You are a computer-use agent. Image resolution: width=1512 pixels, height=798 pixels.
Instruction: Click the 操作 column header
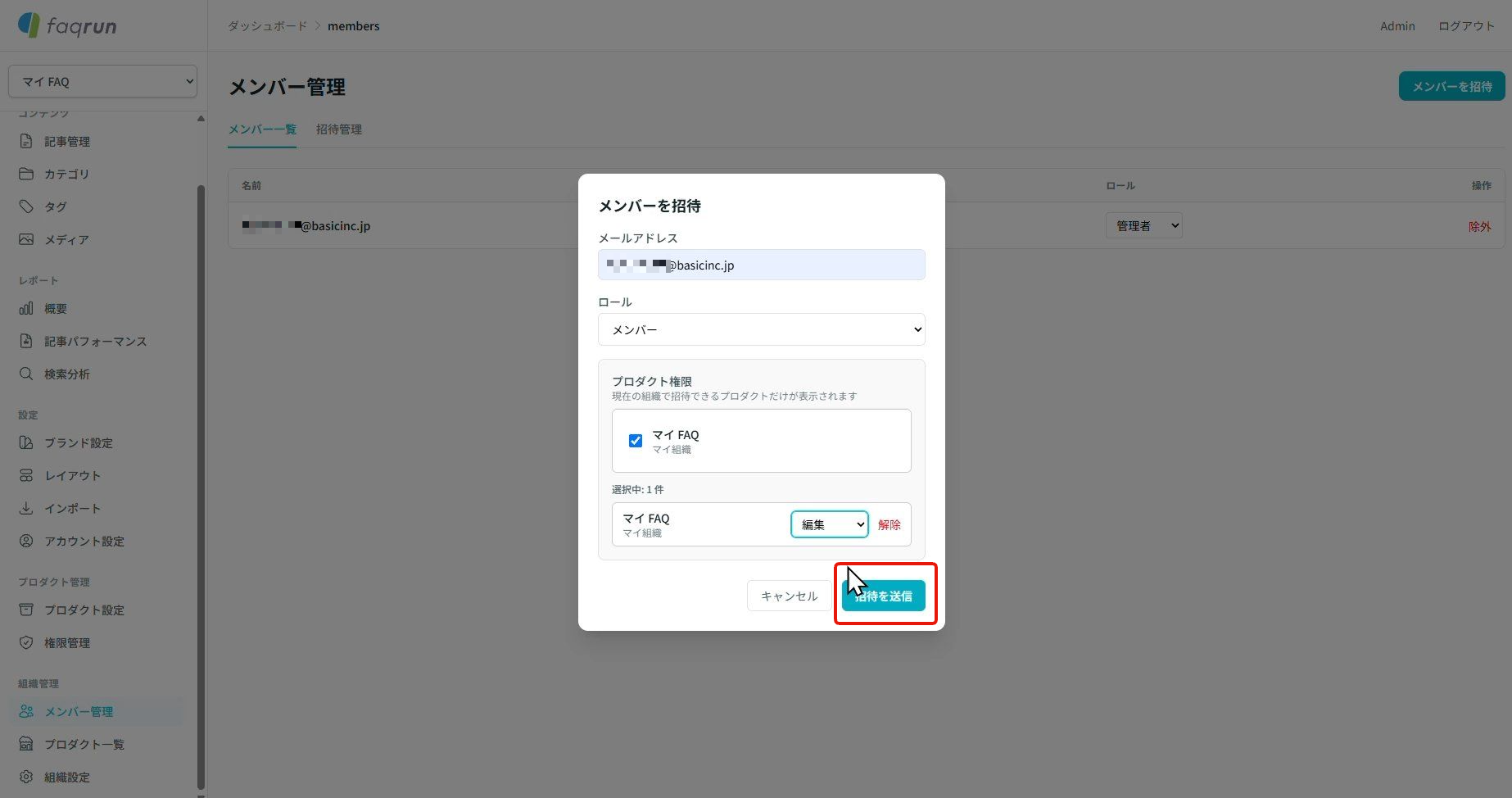(1481, 186)
